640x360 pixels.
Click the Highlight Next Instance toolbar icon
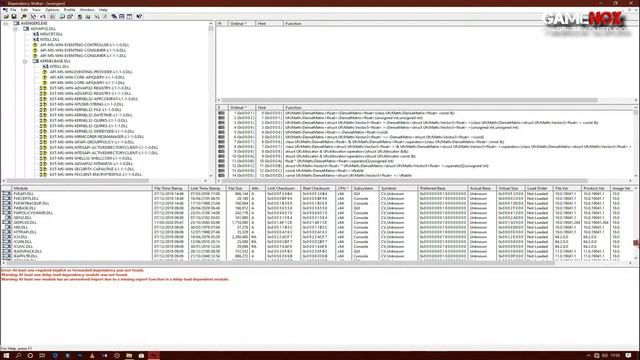click(97, 17)
